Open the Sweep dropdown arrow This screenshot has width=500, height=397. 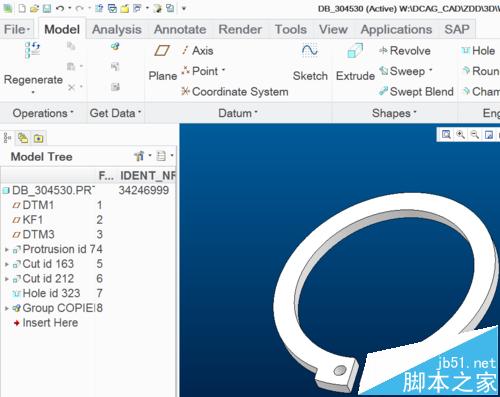[431, 70]
